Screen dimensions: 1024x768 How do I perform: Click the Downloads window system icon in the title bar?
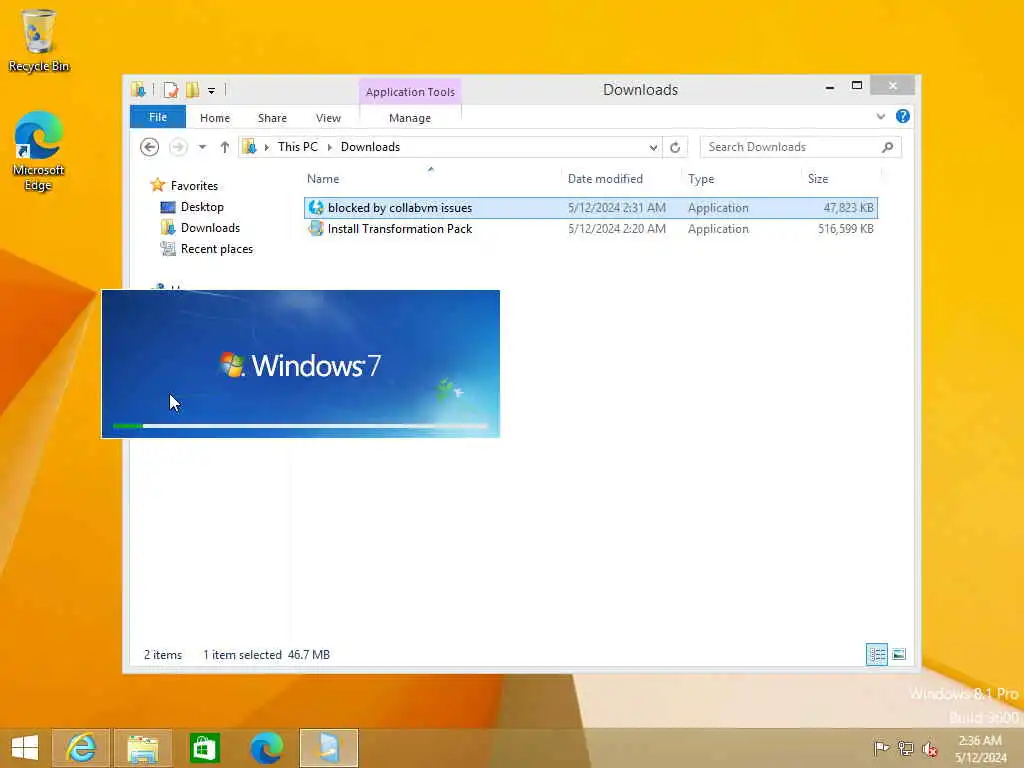tap(138, 90)
